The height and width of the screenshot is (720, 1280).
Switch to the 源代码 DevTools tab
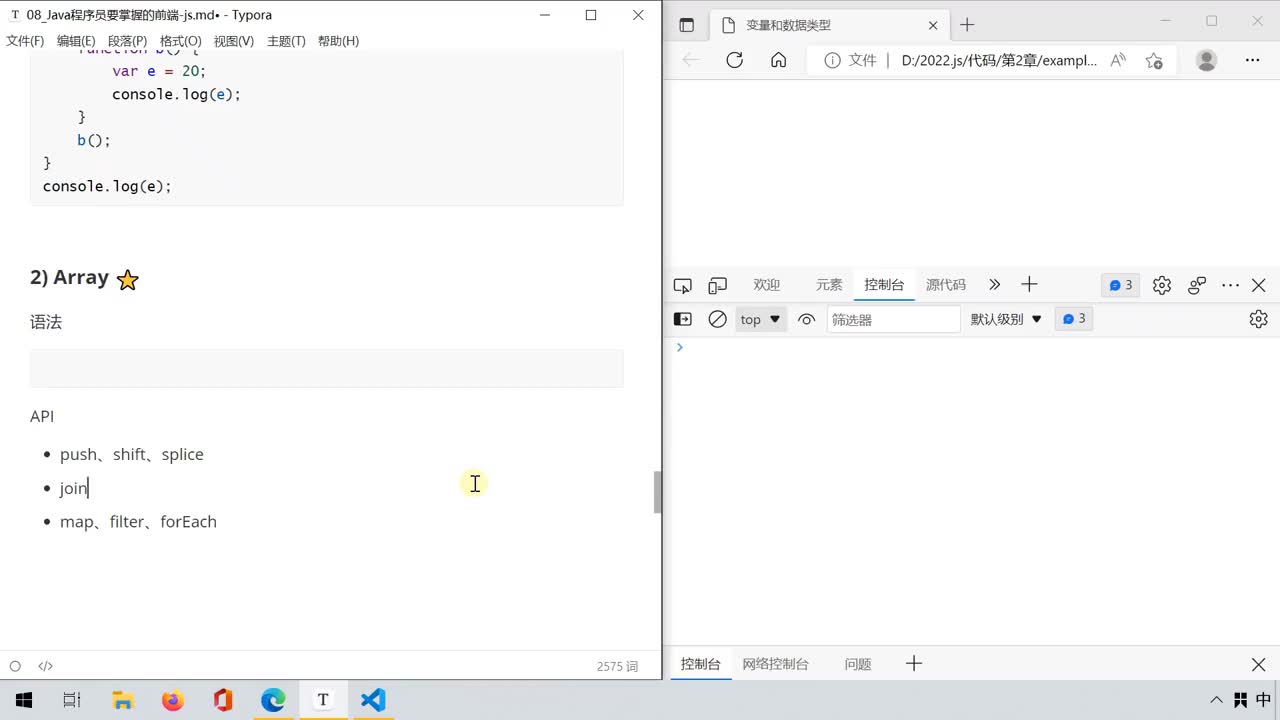tap(946, 285)
